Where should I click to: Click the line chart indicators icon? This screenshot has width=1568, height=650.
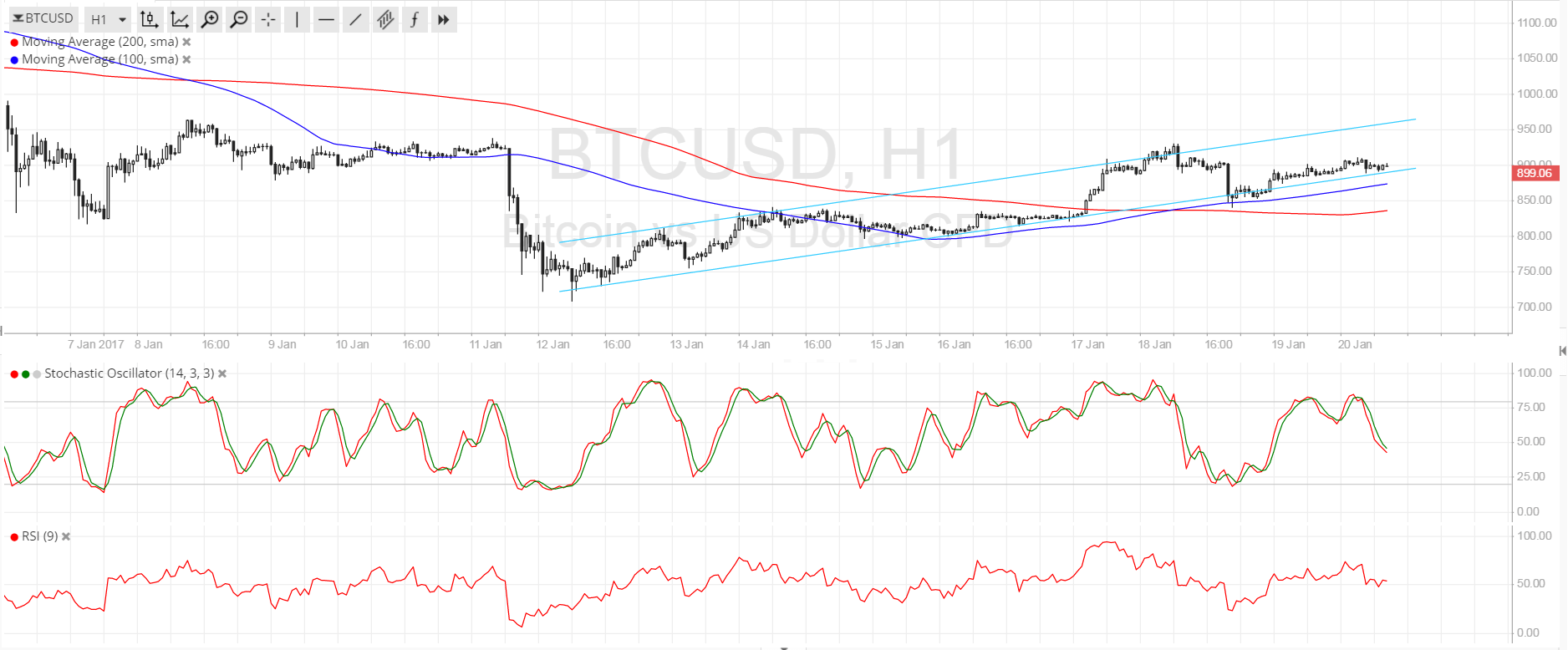180,19
